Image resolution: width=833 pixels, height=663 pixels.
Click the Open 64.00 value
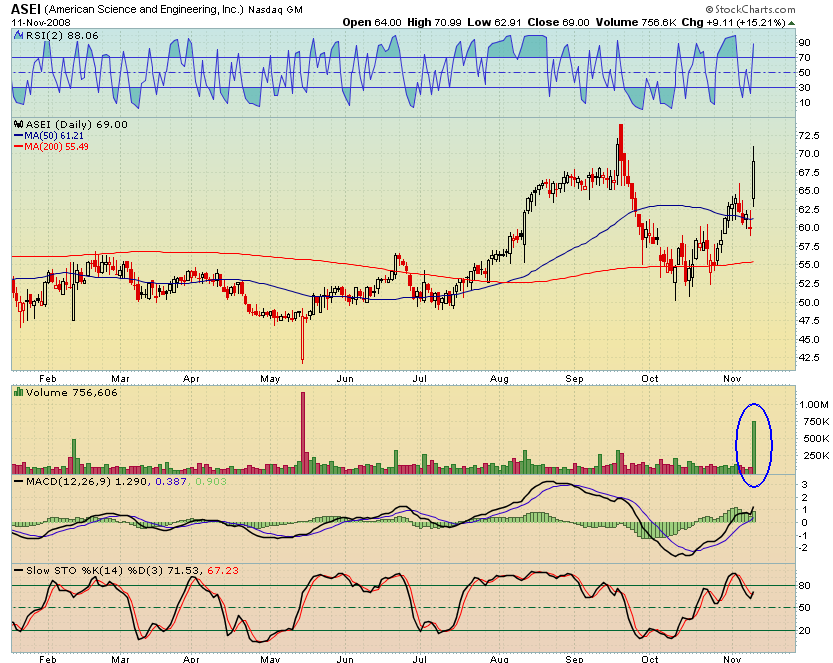(x=372, y=22)
